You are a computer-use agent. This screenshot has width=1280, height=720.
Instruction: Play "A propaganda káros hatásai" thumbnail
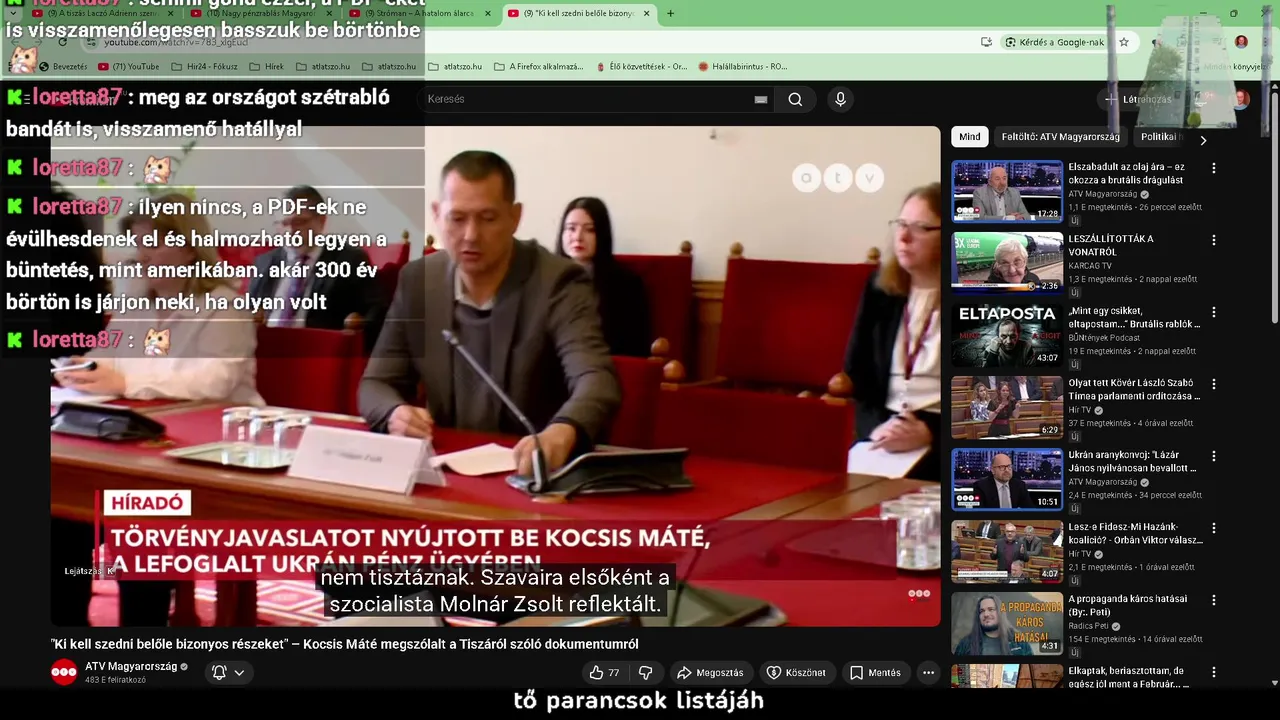[x=1007, y=623]
